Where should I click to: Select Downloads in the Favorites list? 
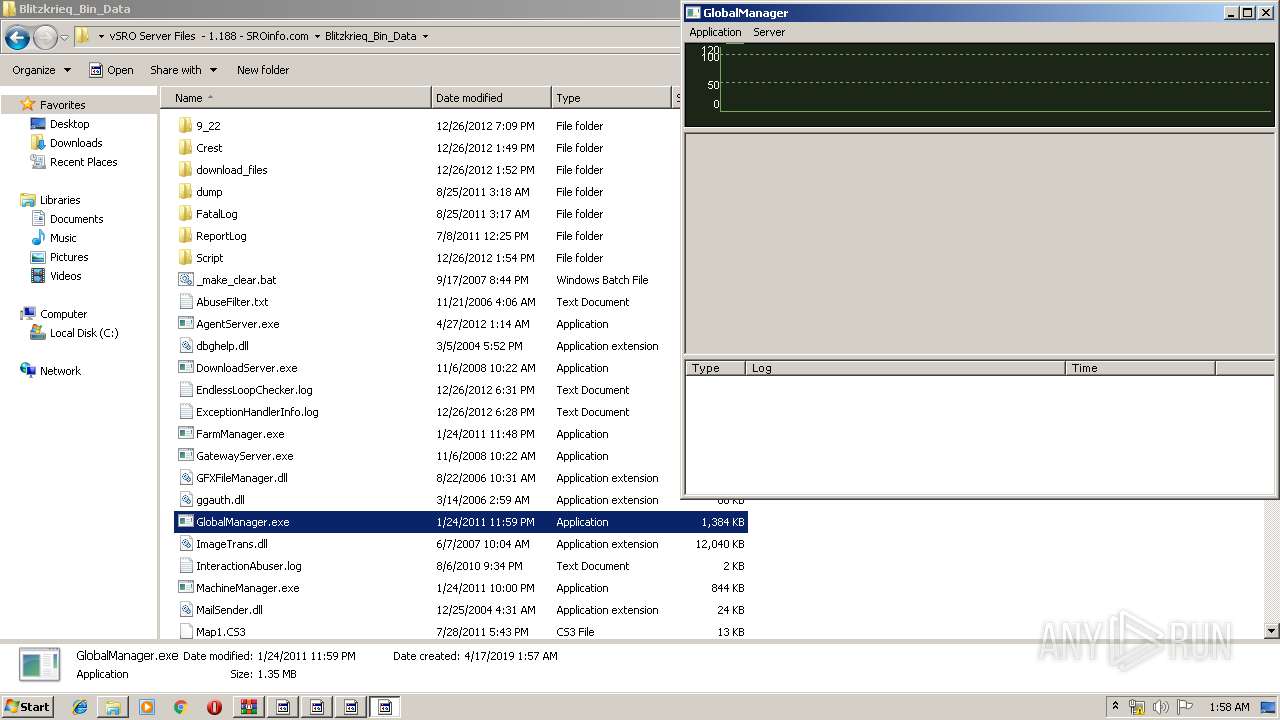[76, 143]
